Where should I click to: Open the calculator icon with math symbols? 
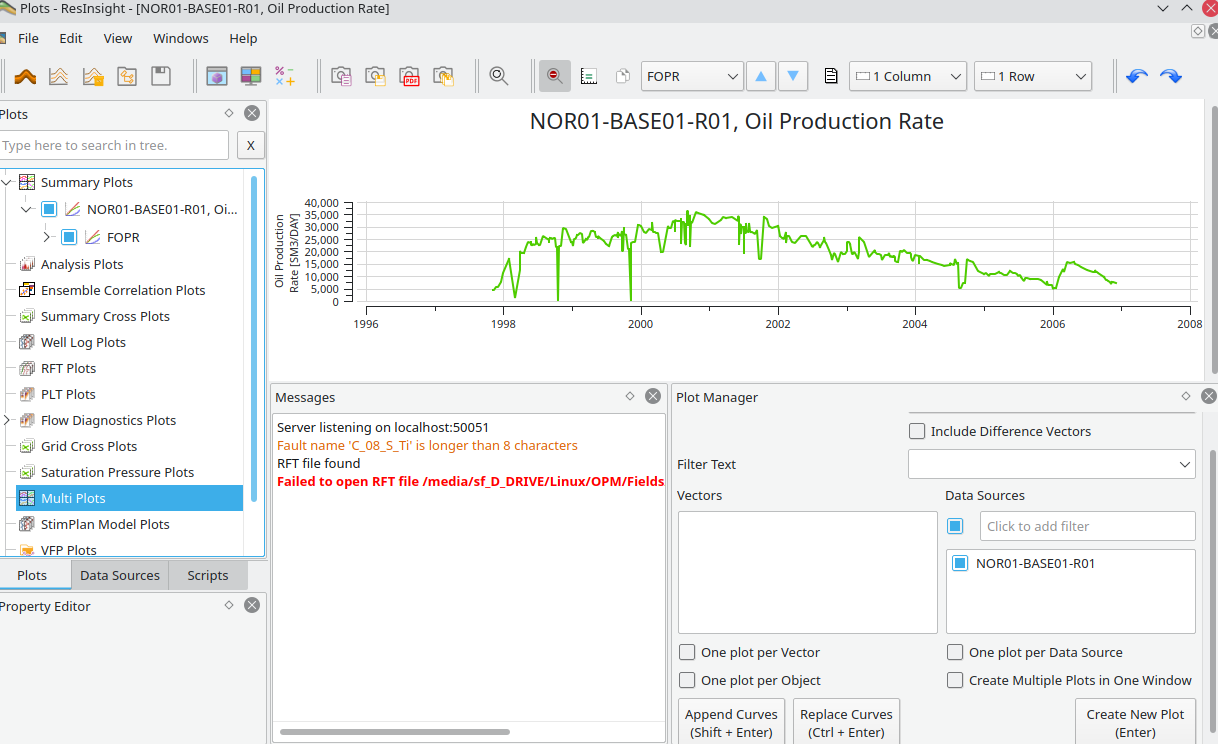pos(284,76)
